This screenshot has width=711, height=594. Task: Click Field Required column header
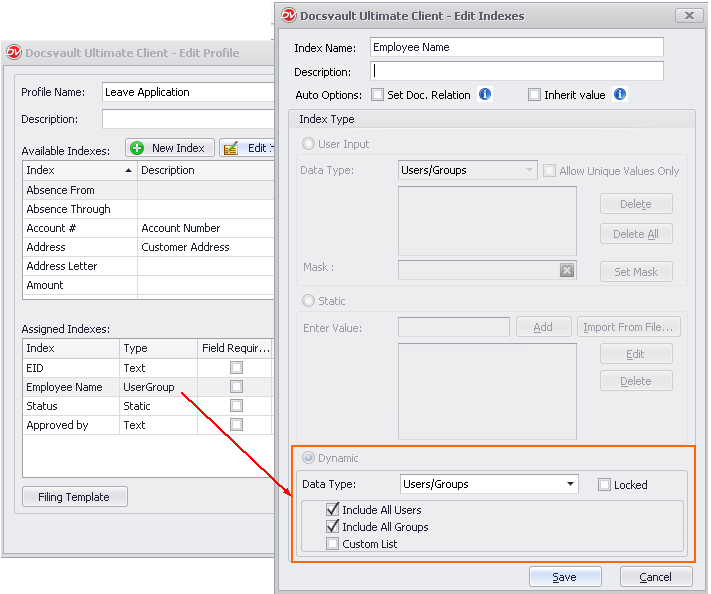(235, 348)
